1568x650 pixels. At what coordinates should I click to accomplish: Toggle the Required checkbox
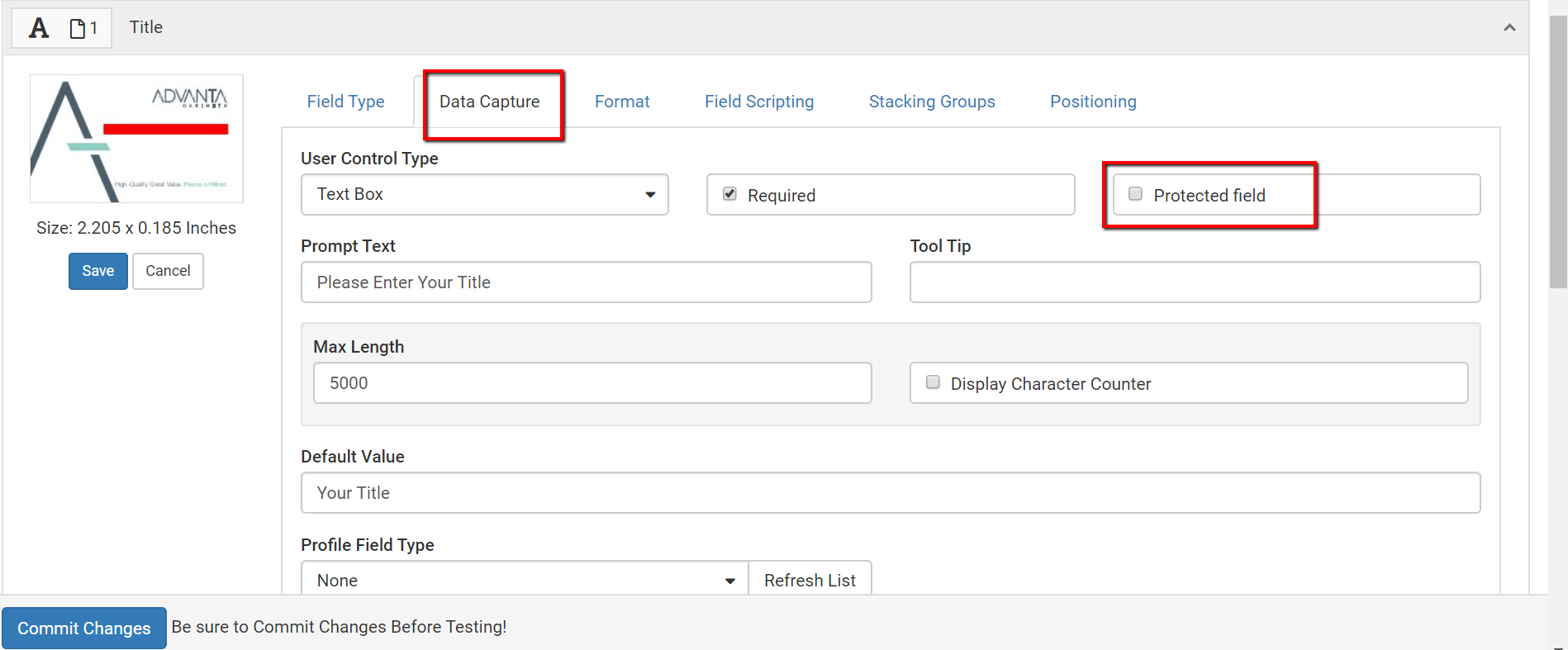coord(729,194)
